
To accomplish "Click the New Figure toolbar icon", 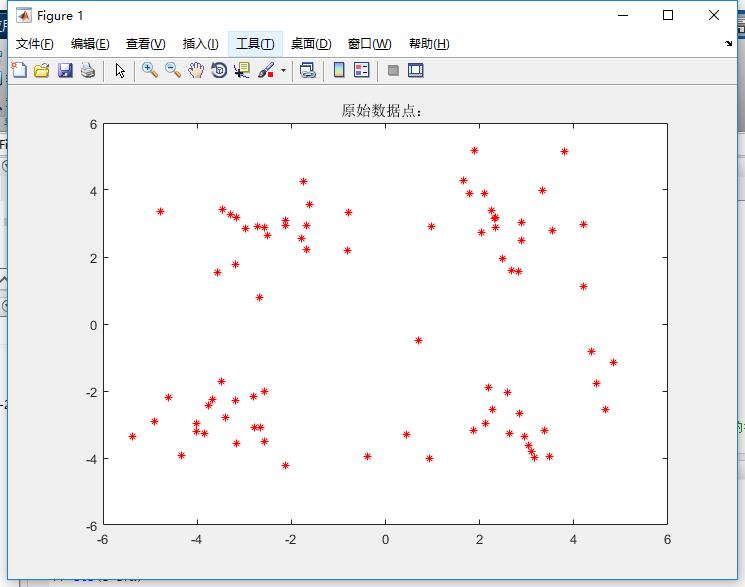I will (x=19, y=70).
